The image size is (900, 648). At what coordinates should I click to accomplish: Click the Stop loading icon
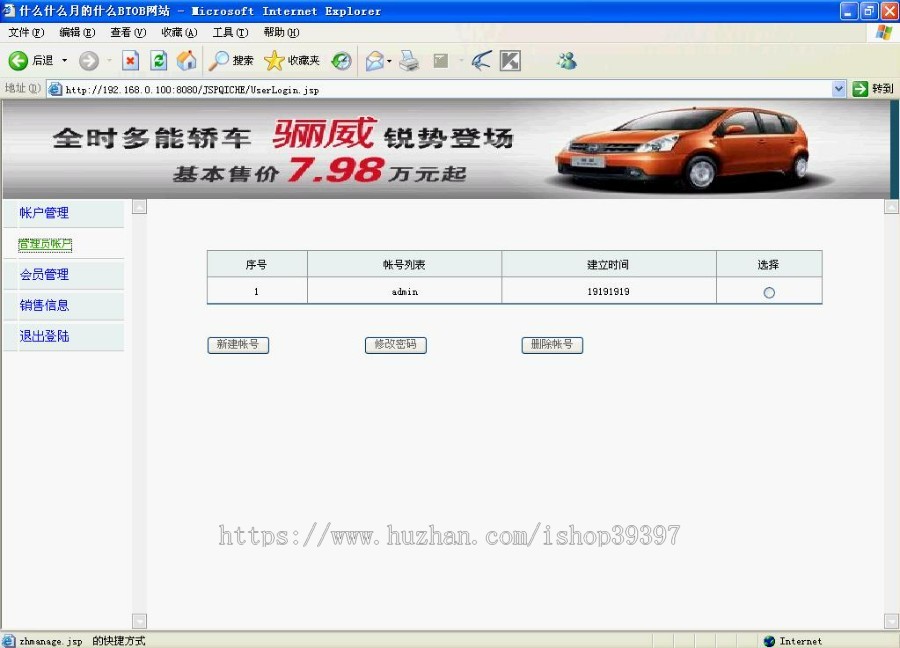pyautogui.click(x=130, y=60)
